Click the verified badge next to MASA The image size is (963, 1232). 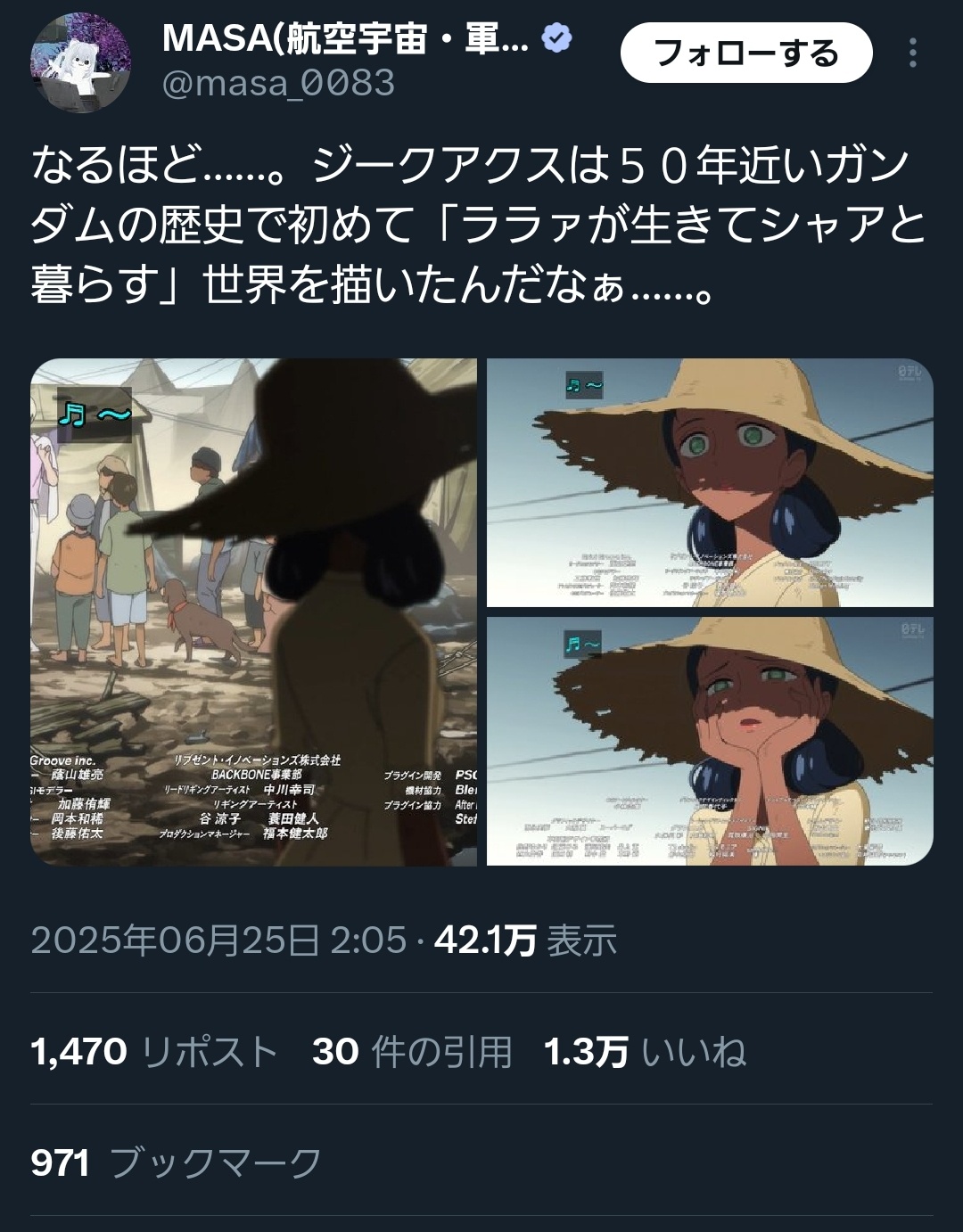pyautogui.click(x=557, y=39)
